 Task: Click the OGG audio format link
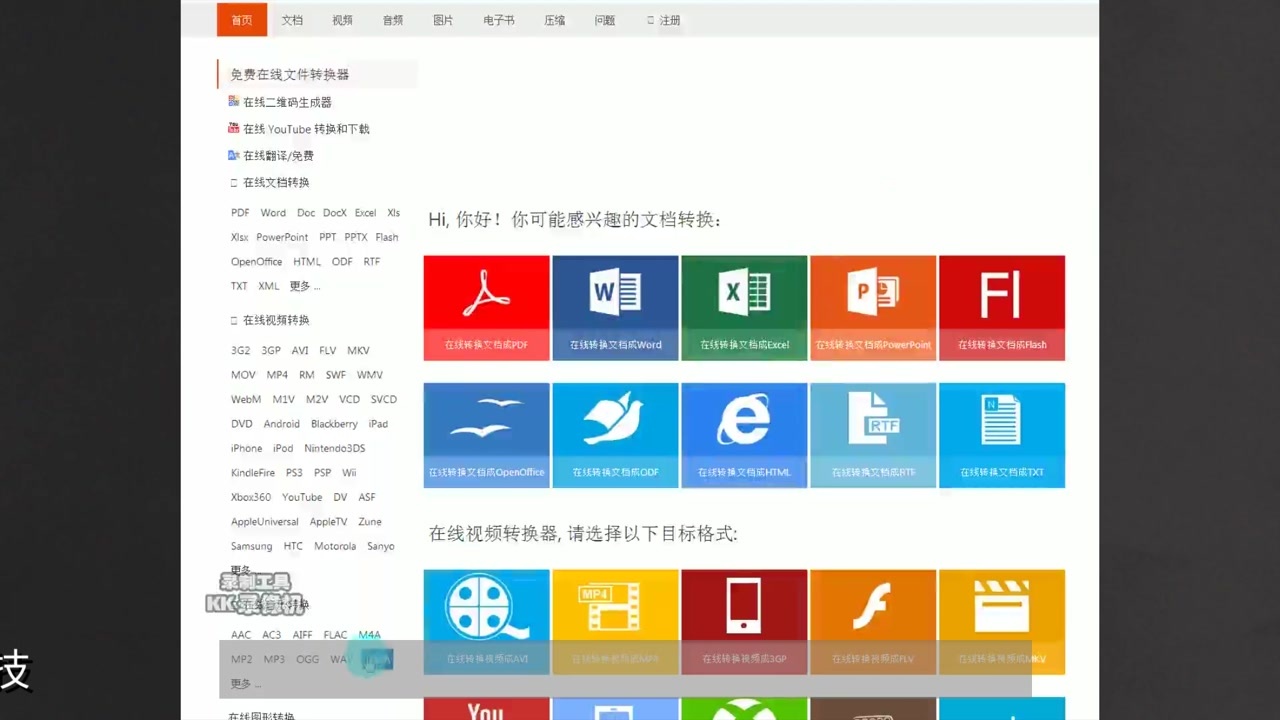click(308, 659)
